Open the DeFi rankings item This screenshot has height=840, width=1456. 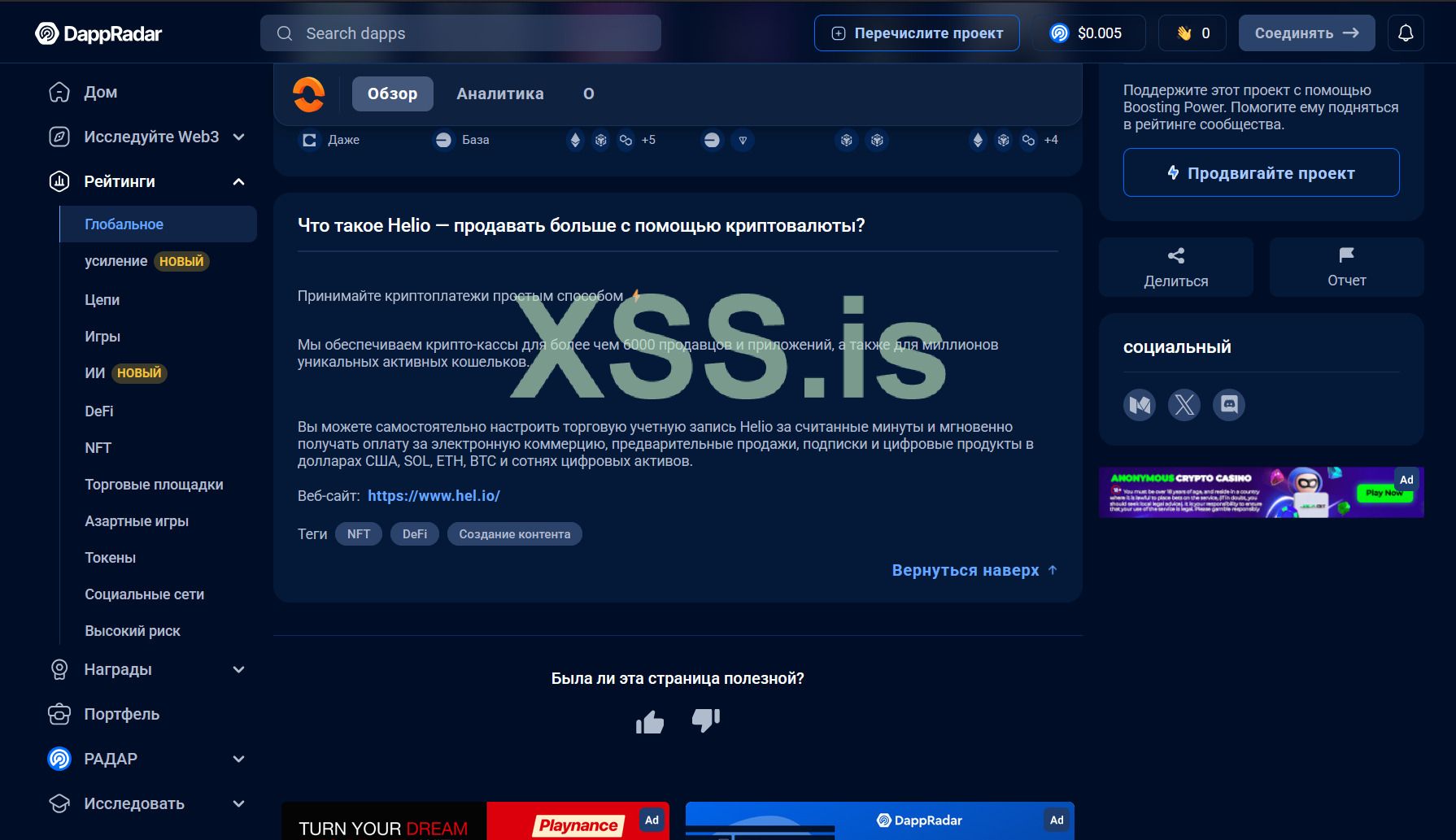[99, 411]
